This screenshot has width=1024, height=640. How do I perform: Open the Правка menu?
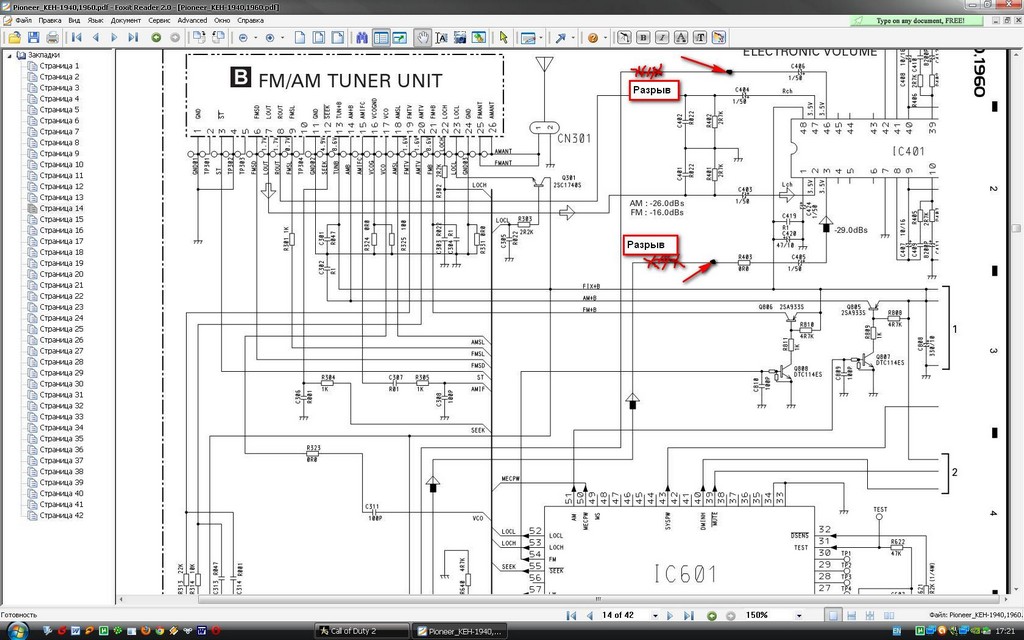click(x=50, y=20)
